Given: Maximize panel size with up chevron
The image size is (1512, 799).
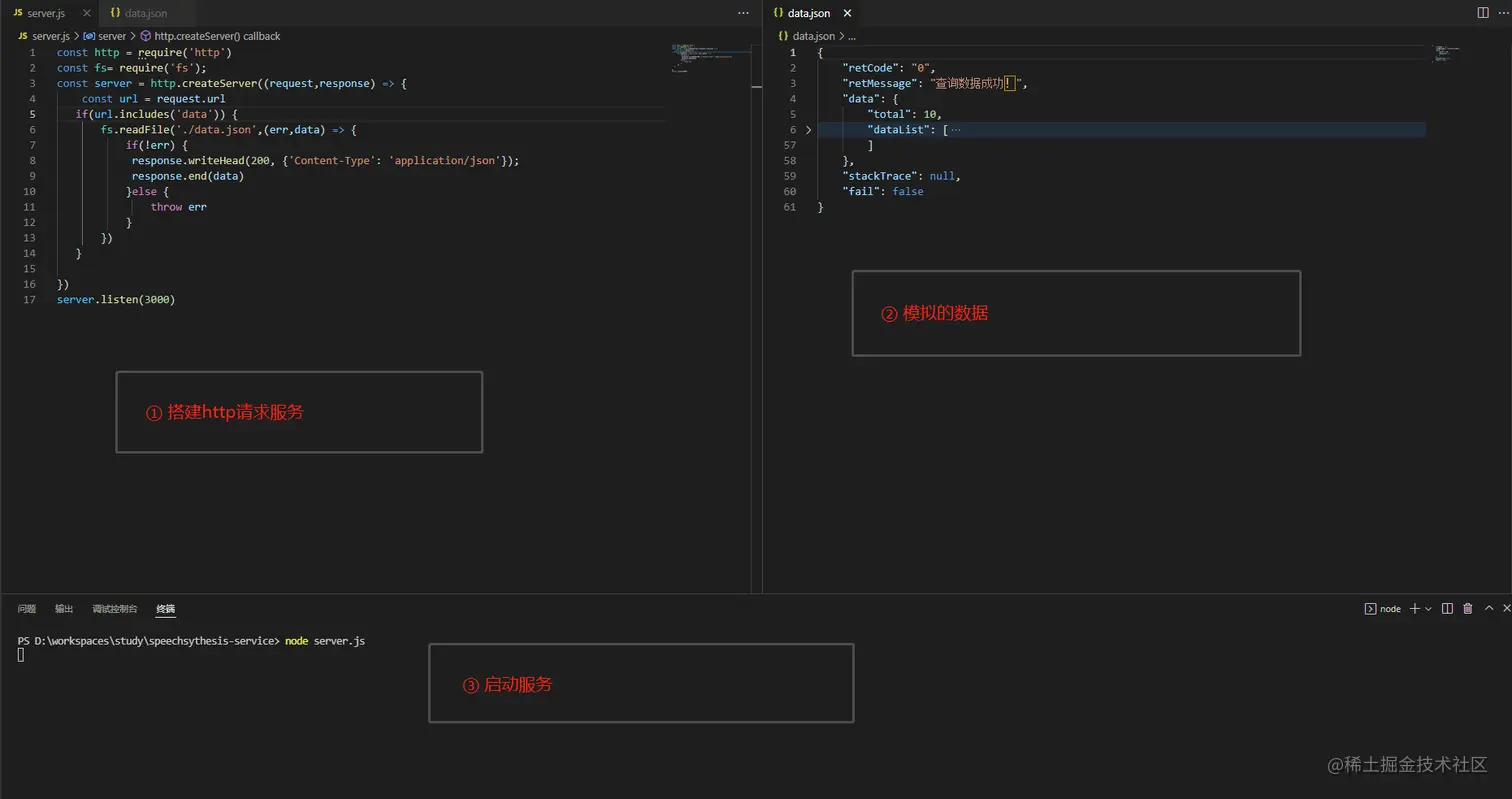Looking at the screenshot, I should [1489, 609].
